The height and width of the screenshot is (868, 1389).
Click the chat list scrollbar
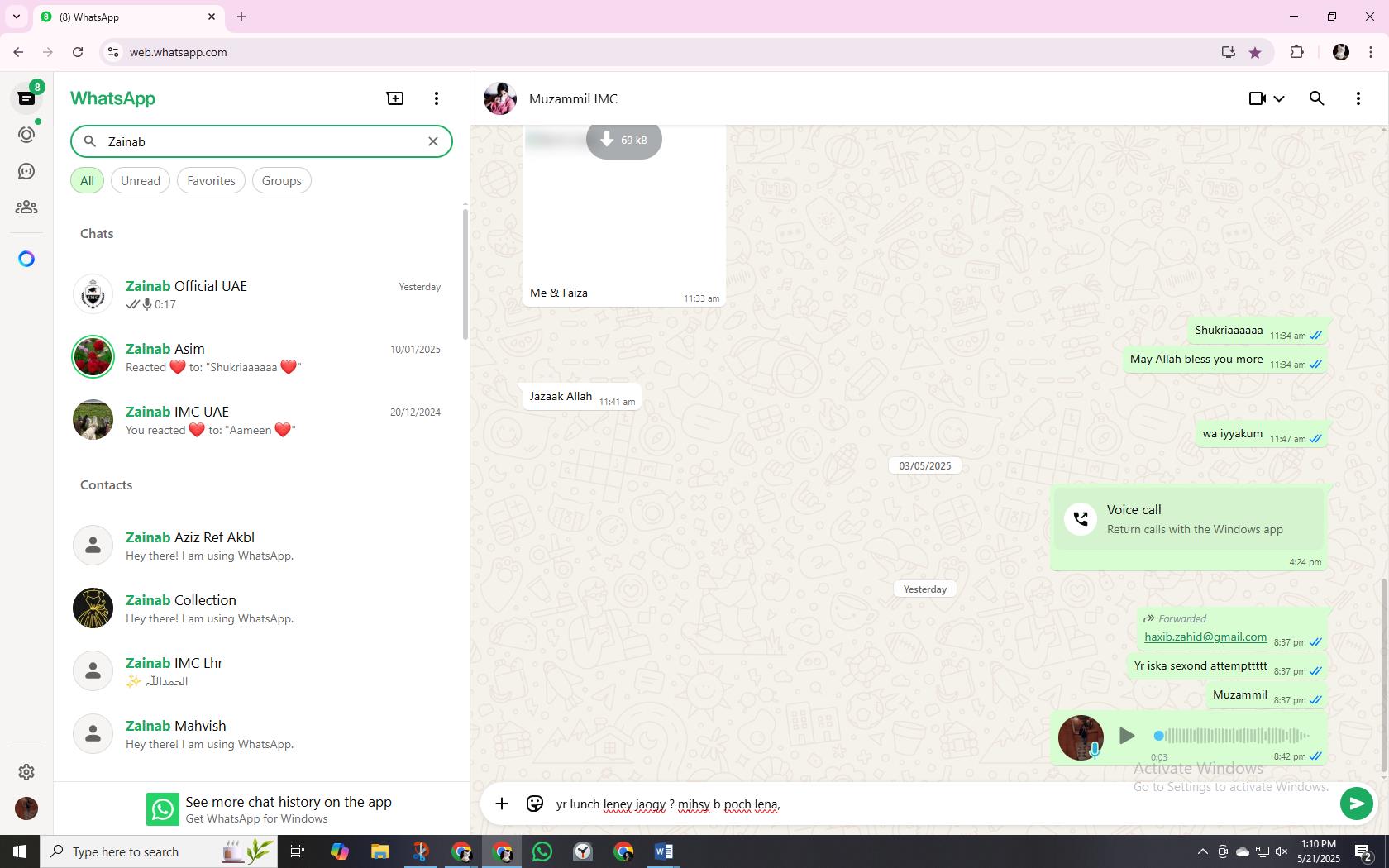[x=465, y=274]
